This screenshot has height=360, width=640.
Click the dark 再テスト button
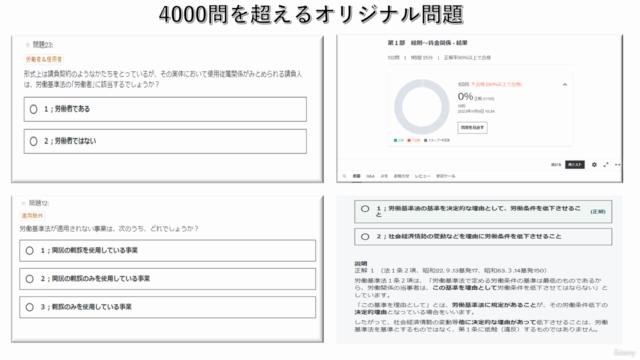[x=575, y=164]
